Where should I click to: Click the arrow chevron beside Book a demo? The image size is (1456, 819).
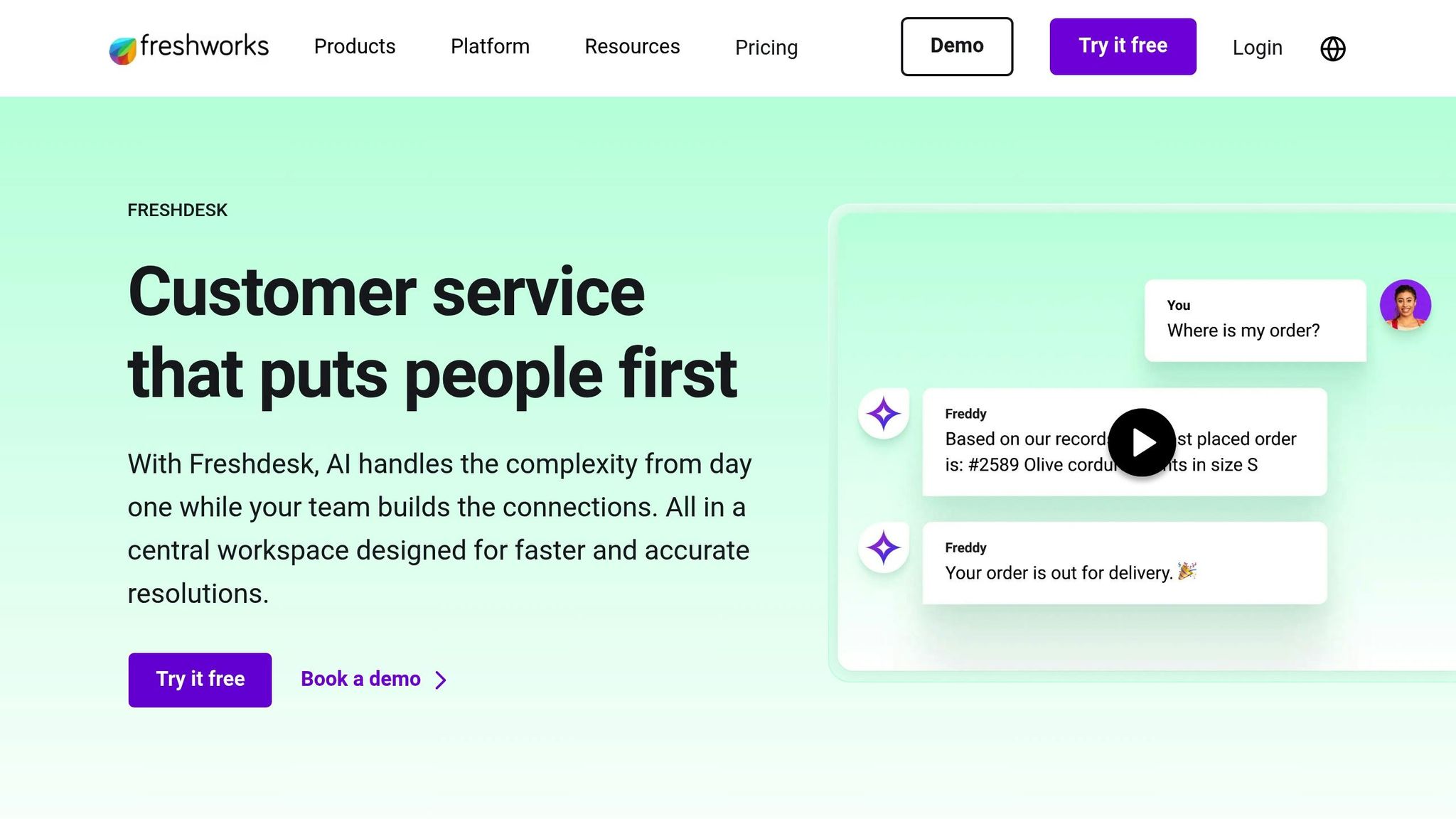(x=441, y=680)
